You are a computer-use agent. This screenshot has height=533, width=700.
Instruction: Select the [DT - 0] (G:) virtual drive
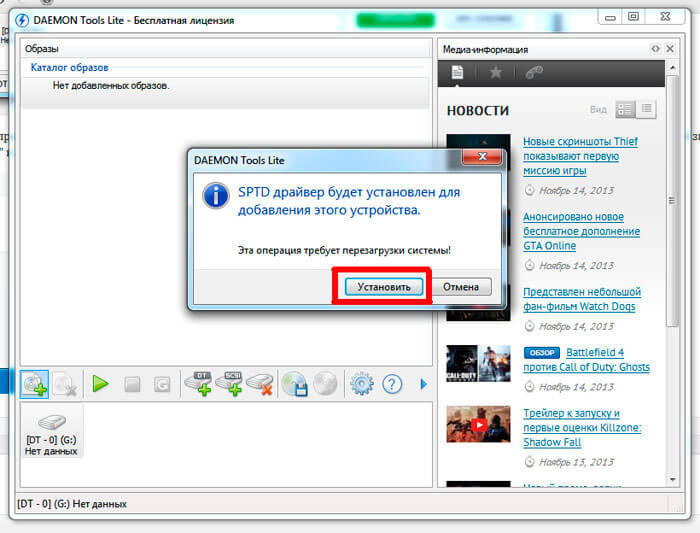[51, 432]
